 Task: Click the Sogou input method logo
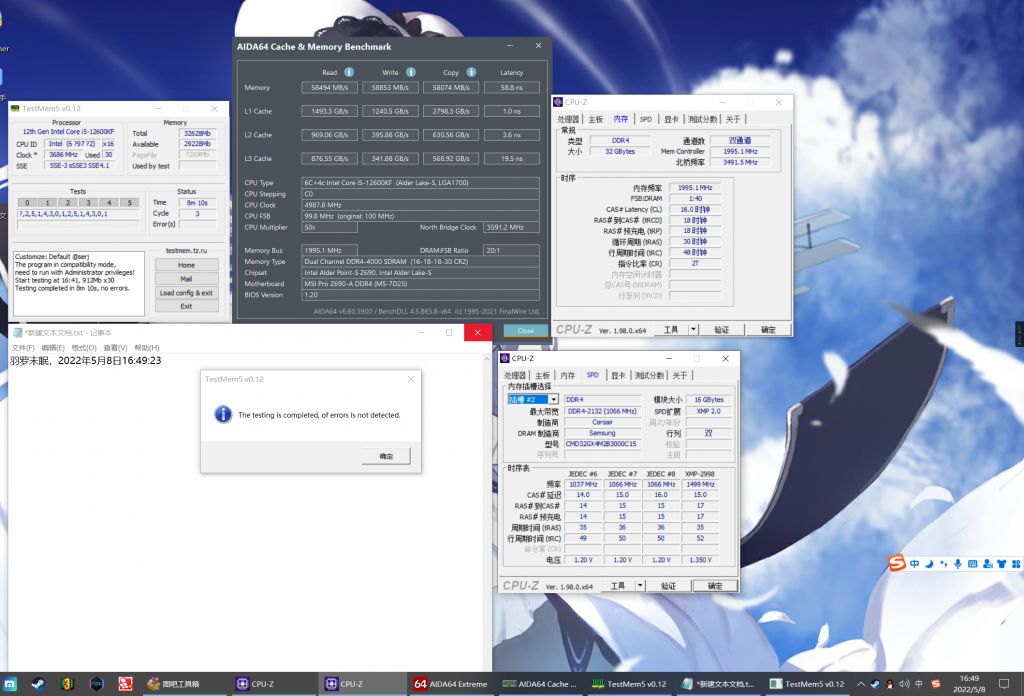898,565
